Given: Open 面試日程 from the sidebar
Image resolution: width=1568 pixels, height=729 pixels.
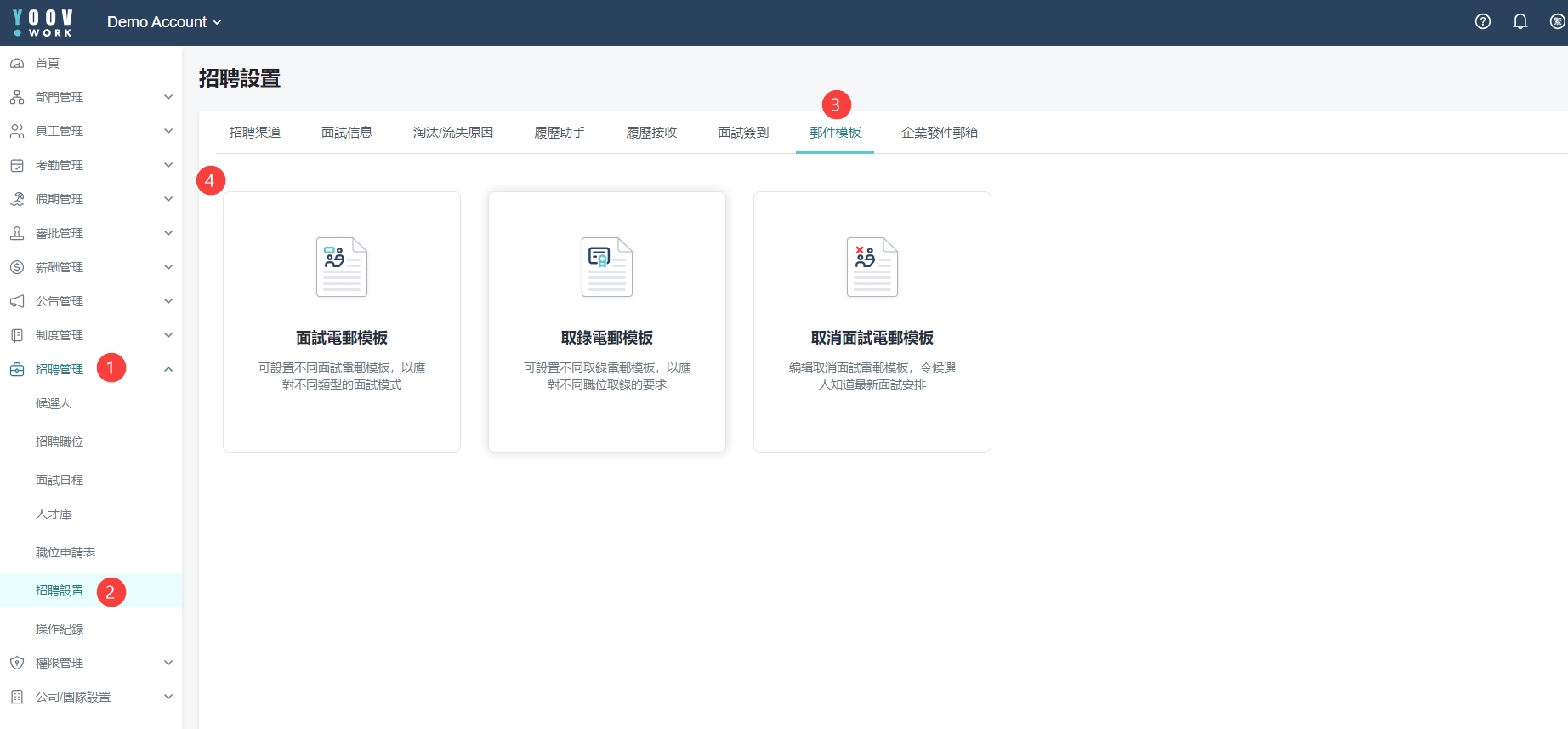Looking at the screenshot, I should coord(60,480).
